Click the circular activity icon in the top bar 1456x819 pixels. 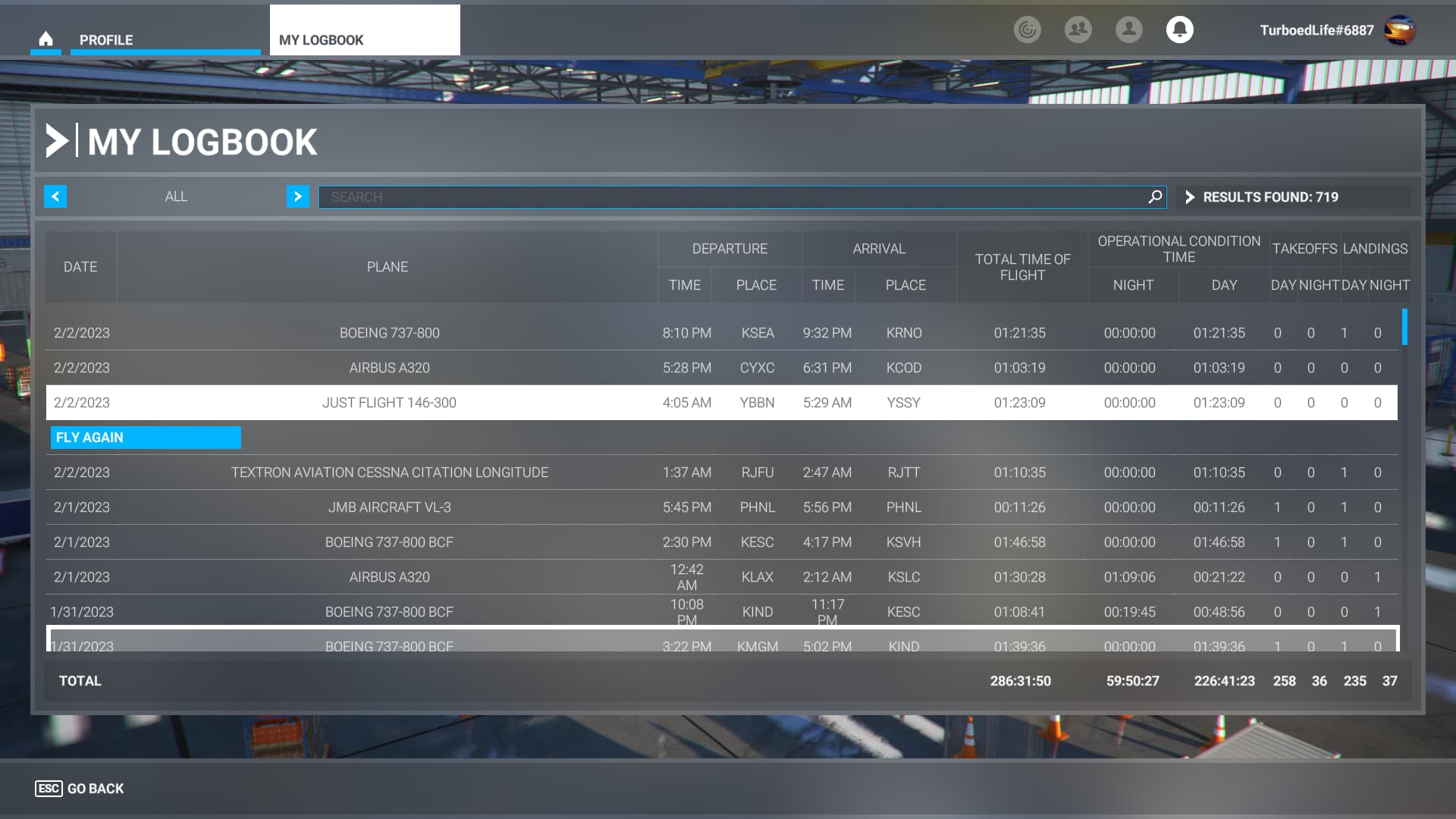coord(1027,30)
